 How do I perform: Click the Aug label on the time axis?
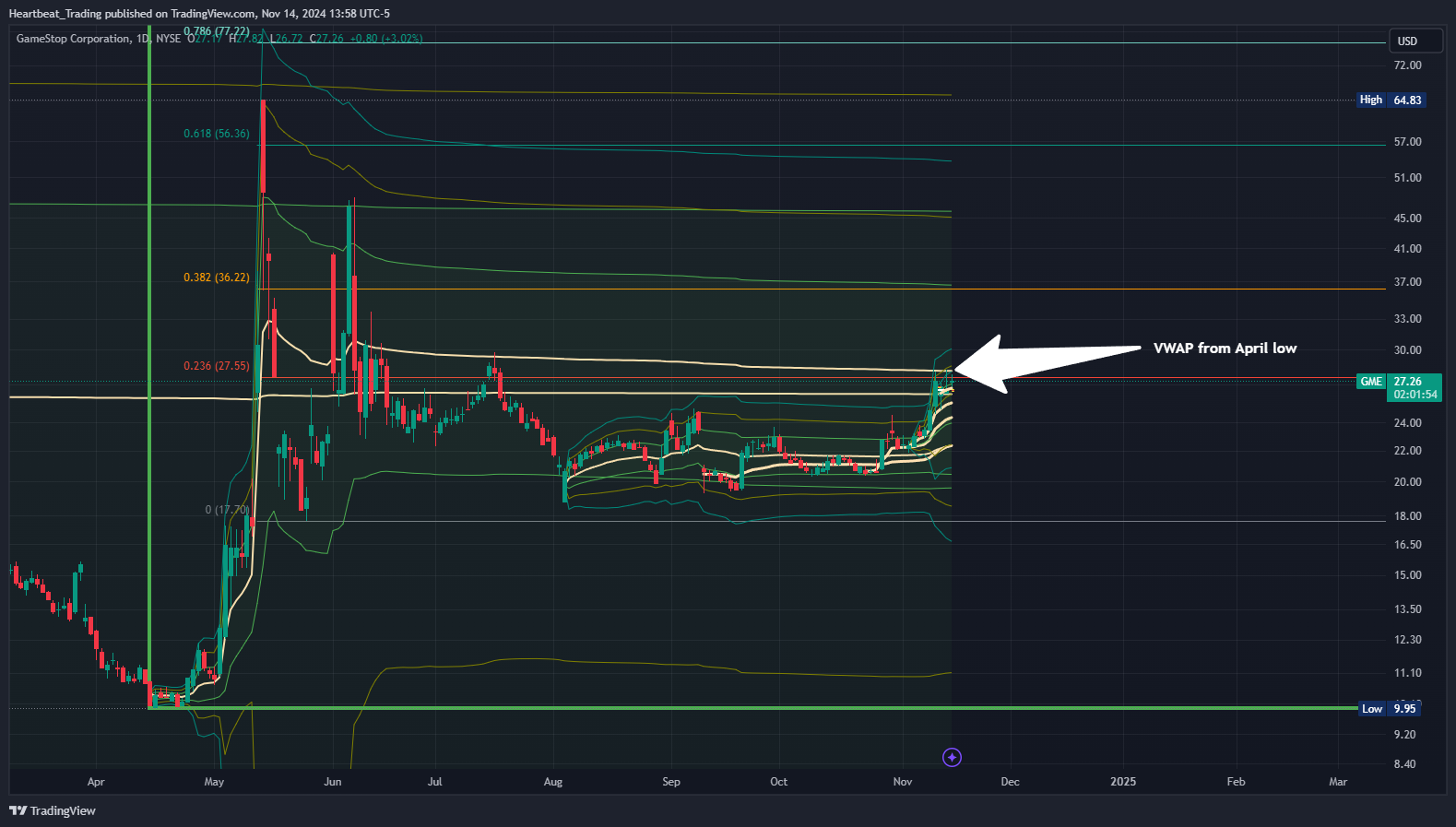click(553, 782)
